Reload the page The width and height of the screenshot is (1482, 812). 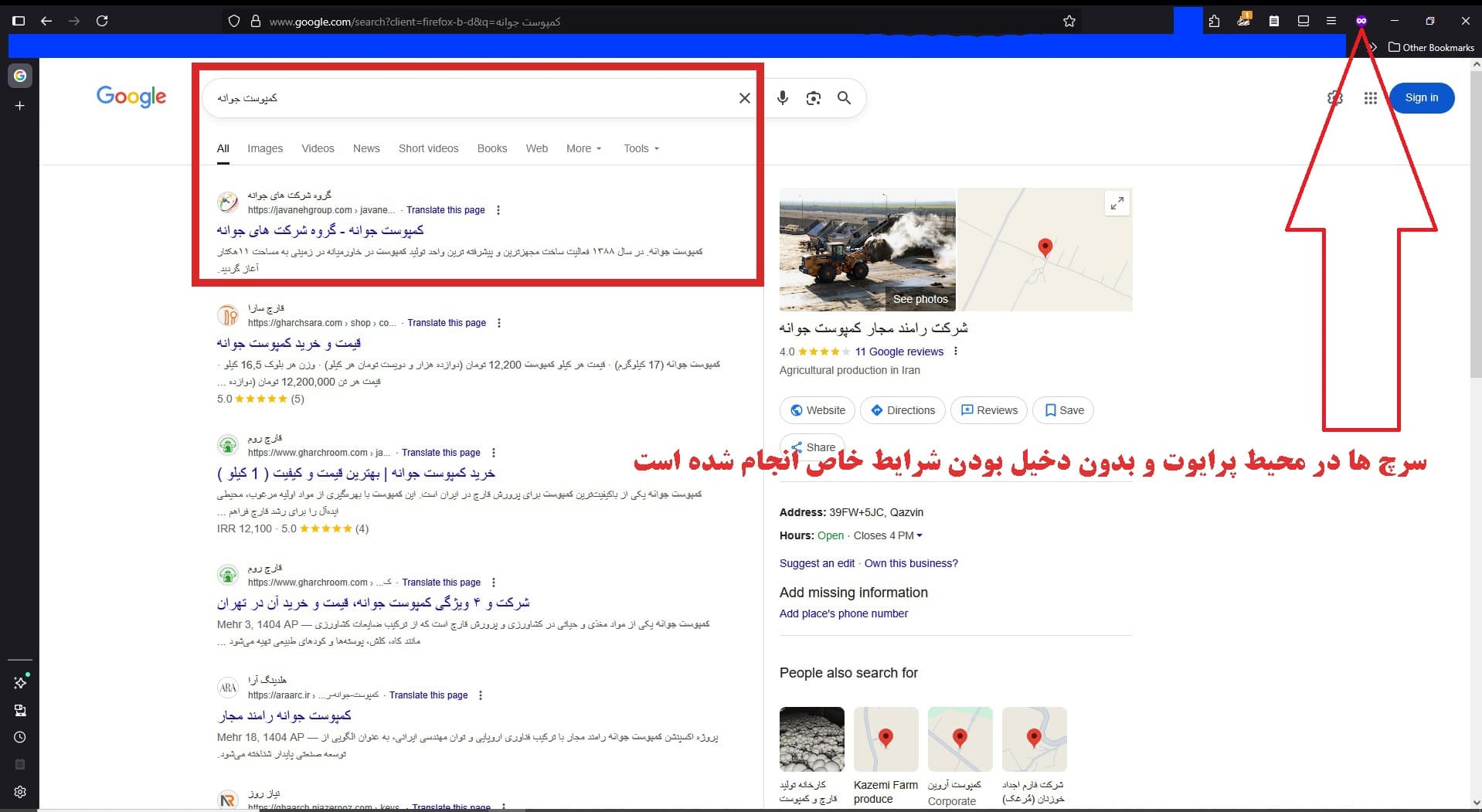pos(102,22)
